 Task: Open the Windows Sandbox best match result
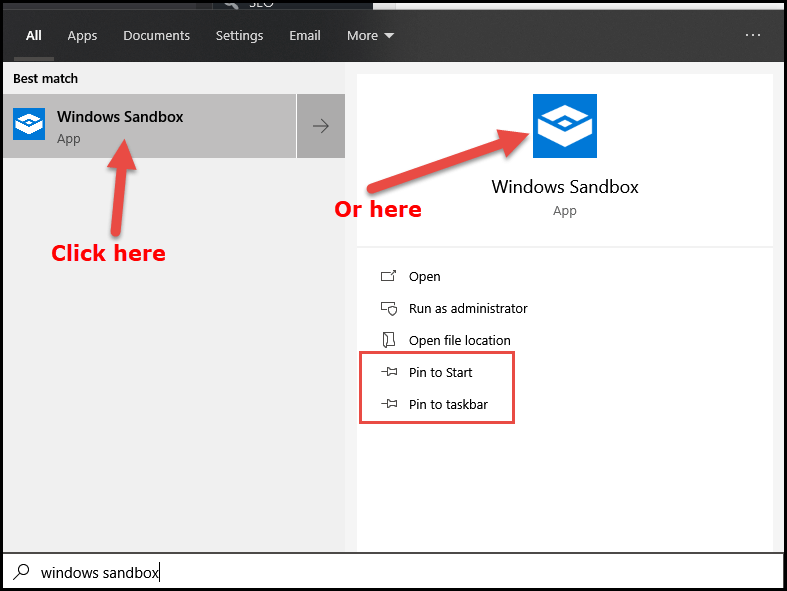point(150,126)
